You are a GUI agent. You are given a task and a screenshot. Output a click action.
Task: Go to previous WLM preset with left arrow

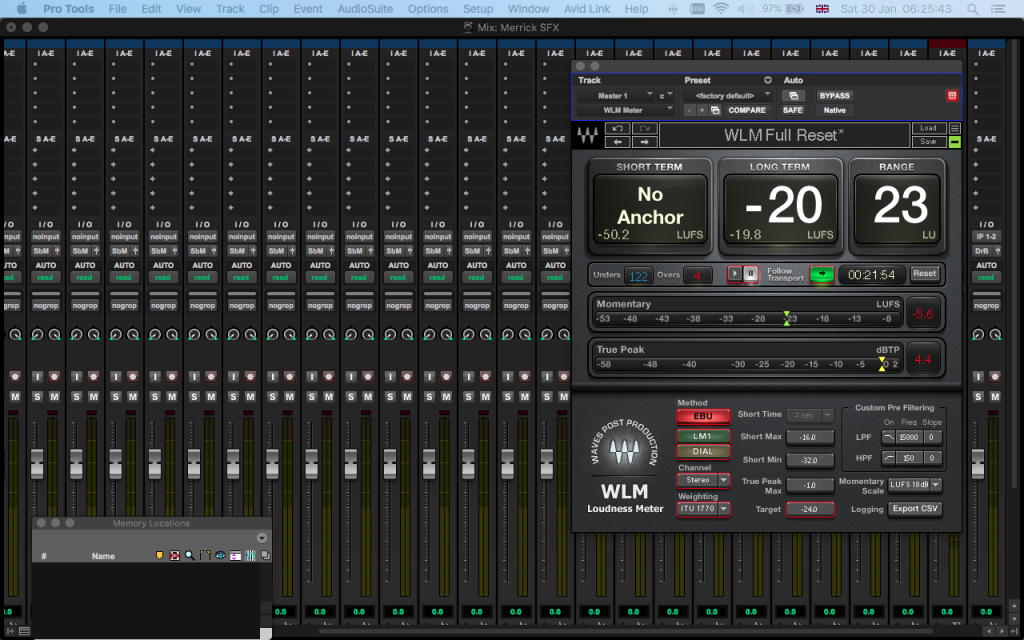(x=617, y=142)
